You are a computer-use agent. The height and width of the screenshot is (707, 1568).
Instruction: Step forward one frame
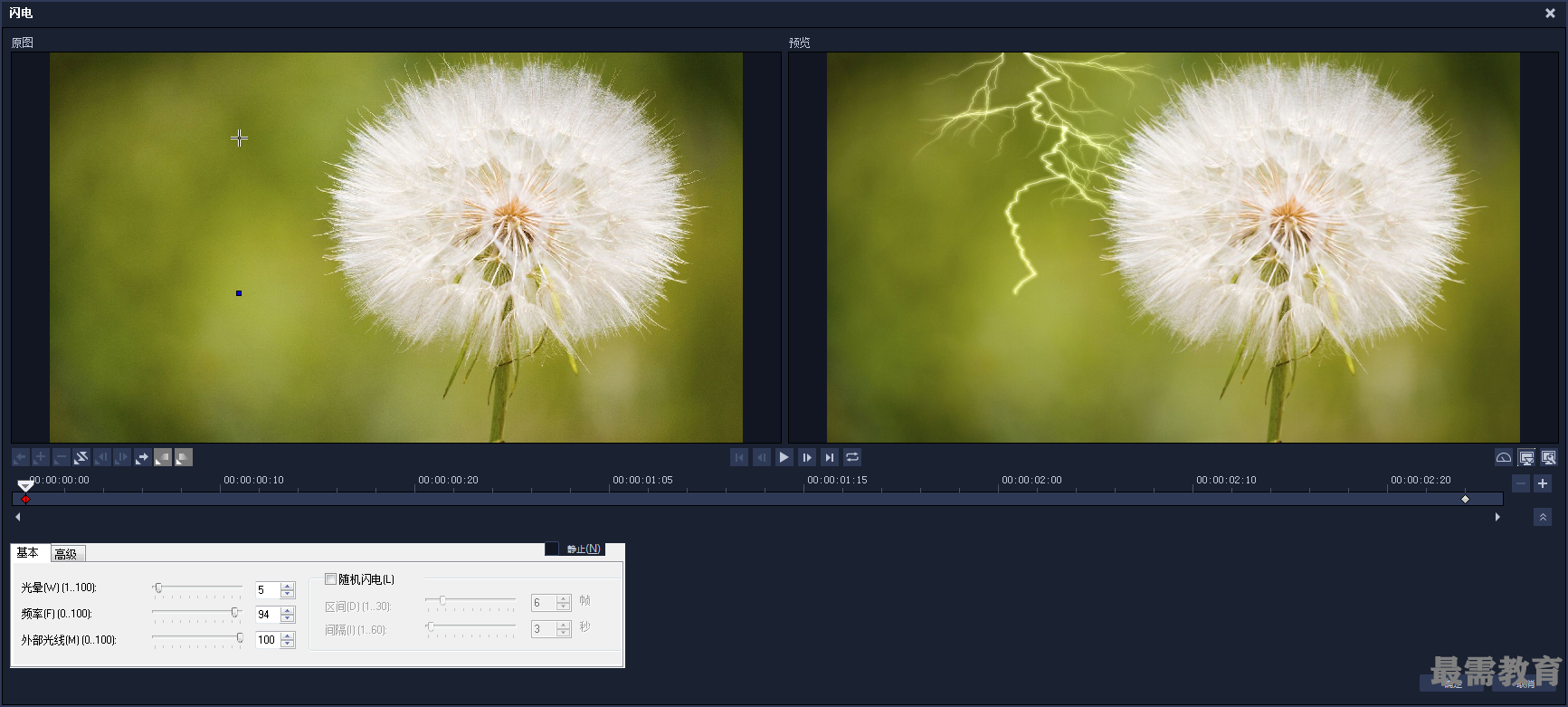coord(807,457)
